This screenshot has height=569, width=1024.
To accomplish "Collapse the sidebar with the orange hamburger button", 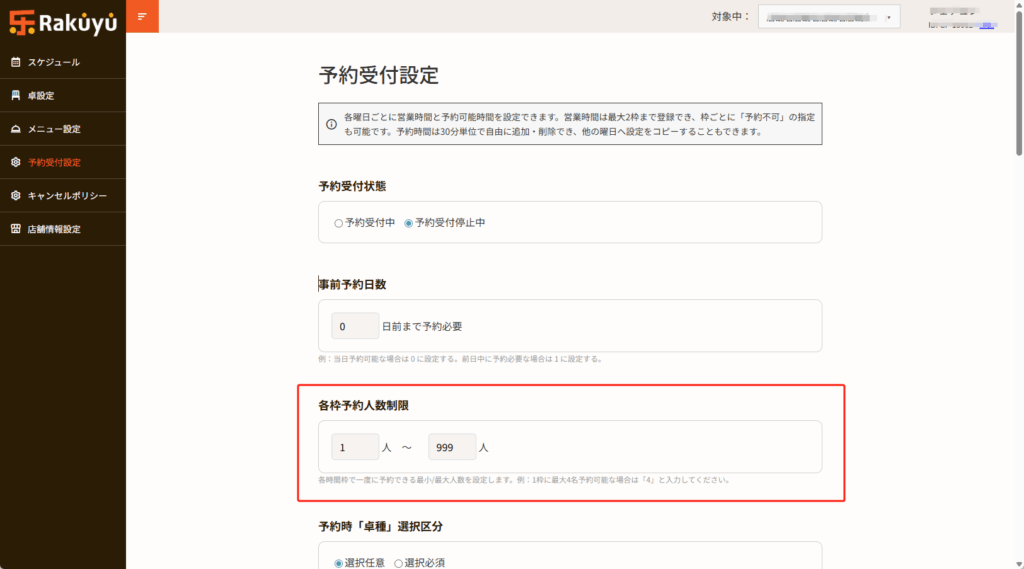I will coord(142,17).
